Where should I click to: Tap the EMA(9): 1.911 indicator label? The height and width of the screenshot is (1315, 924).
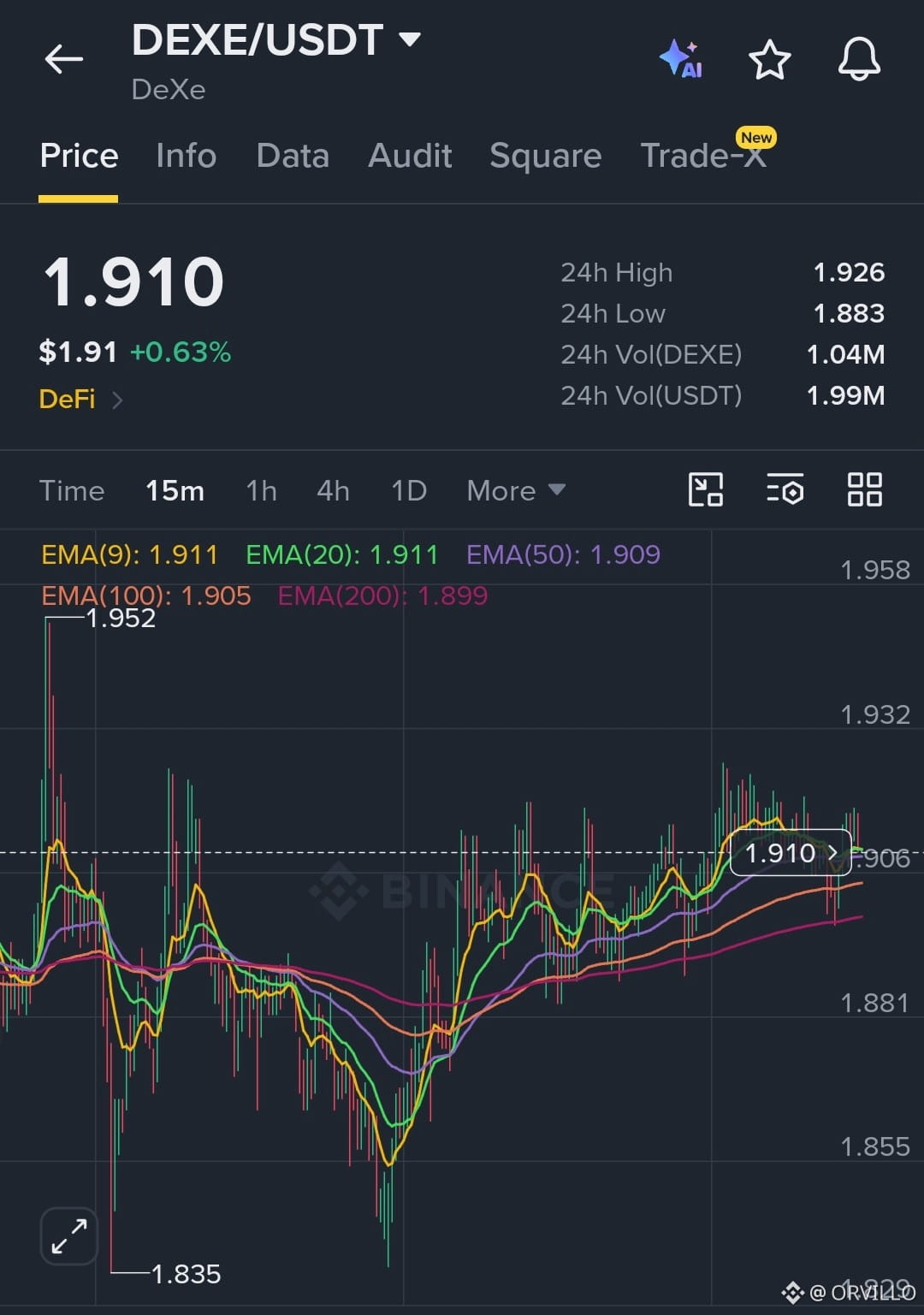click(130, 554)
